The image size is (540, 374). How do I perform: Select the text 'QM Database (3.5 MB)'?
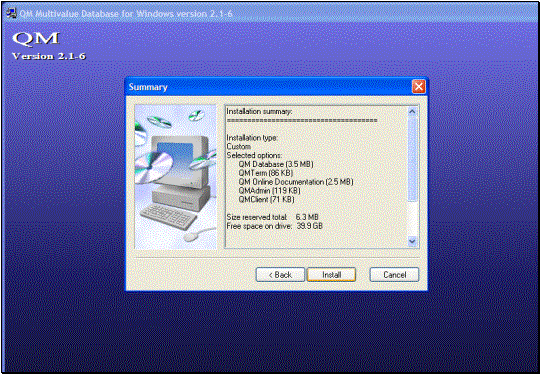point(276,164)
